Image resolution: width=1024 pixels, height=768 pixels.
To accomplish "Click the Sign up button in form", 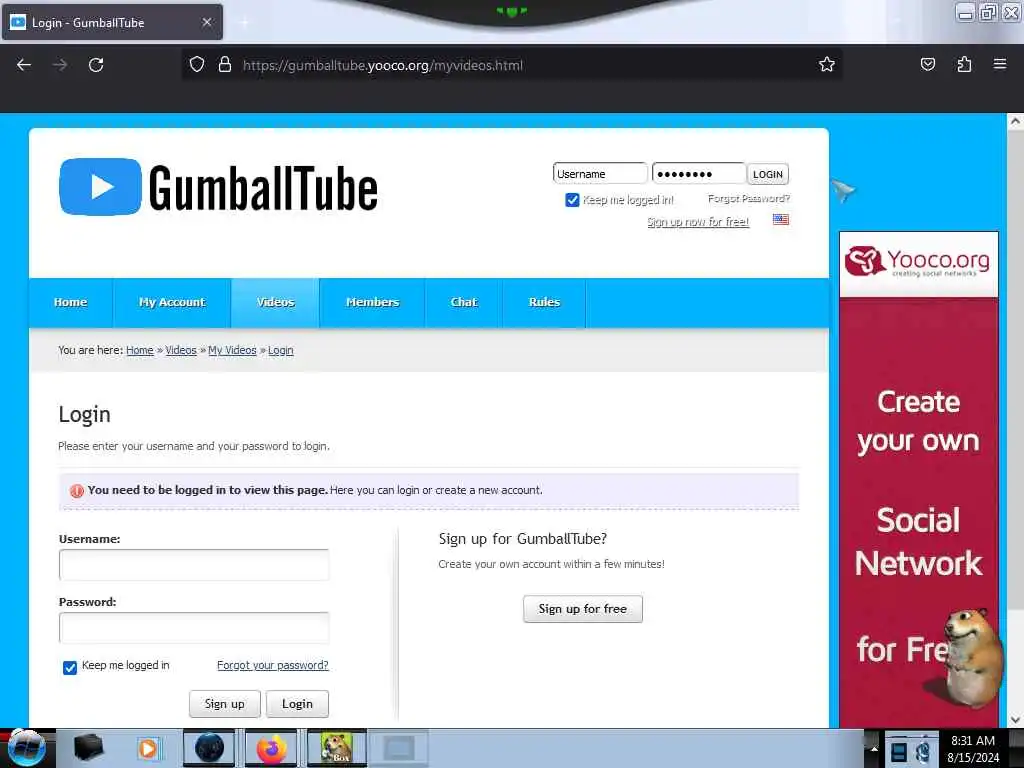I will 225,704.
